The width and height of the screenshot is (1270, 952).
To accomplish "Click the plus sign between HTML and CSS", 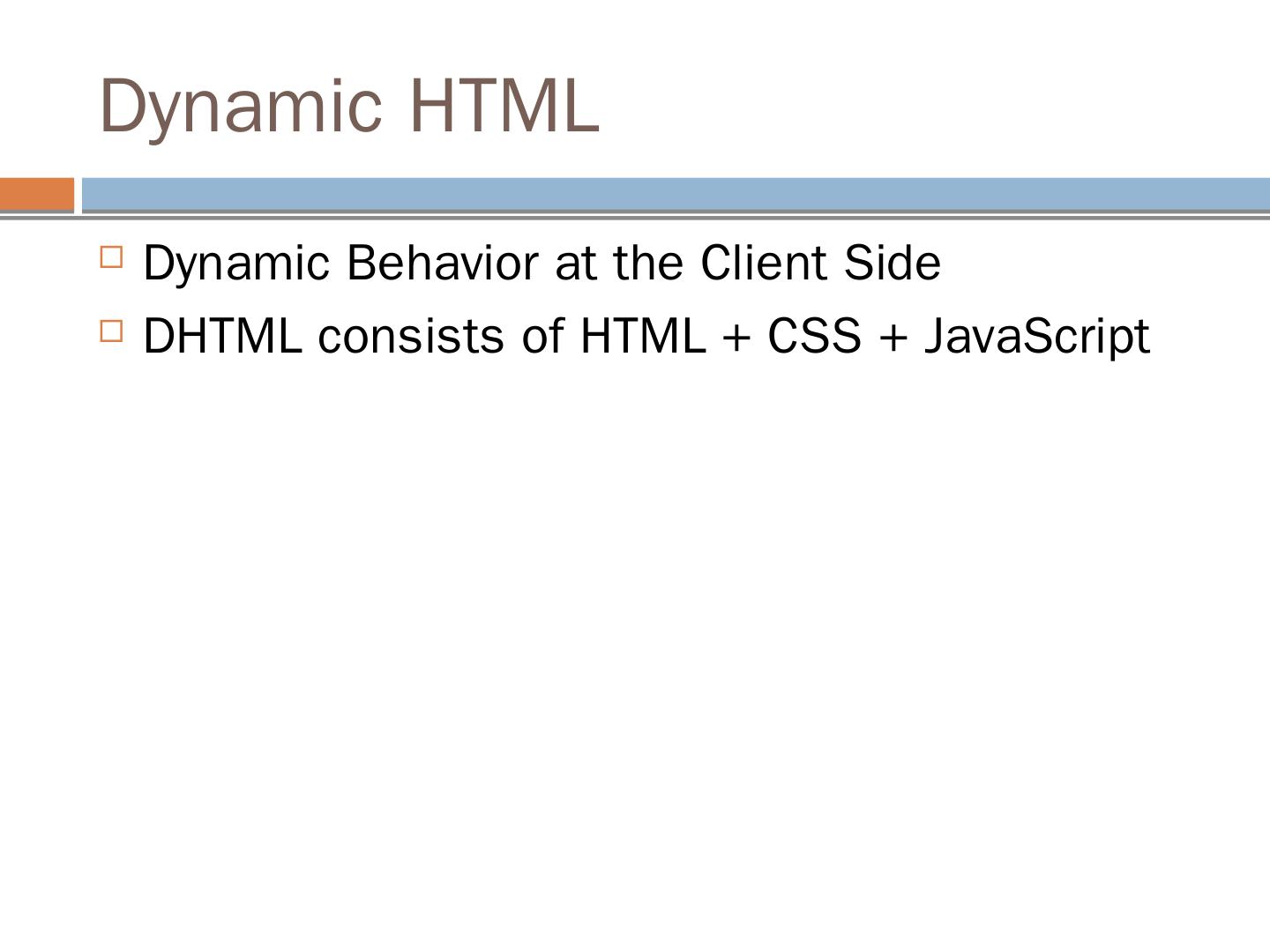I will click(x=736, y=338).
